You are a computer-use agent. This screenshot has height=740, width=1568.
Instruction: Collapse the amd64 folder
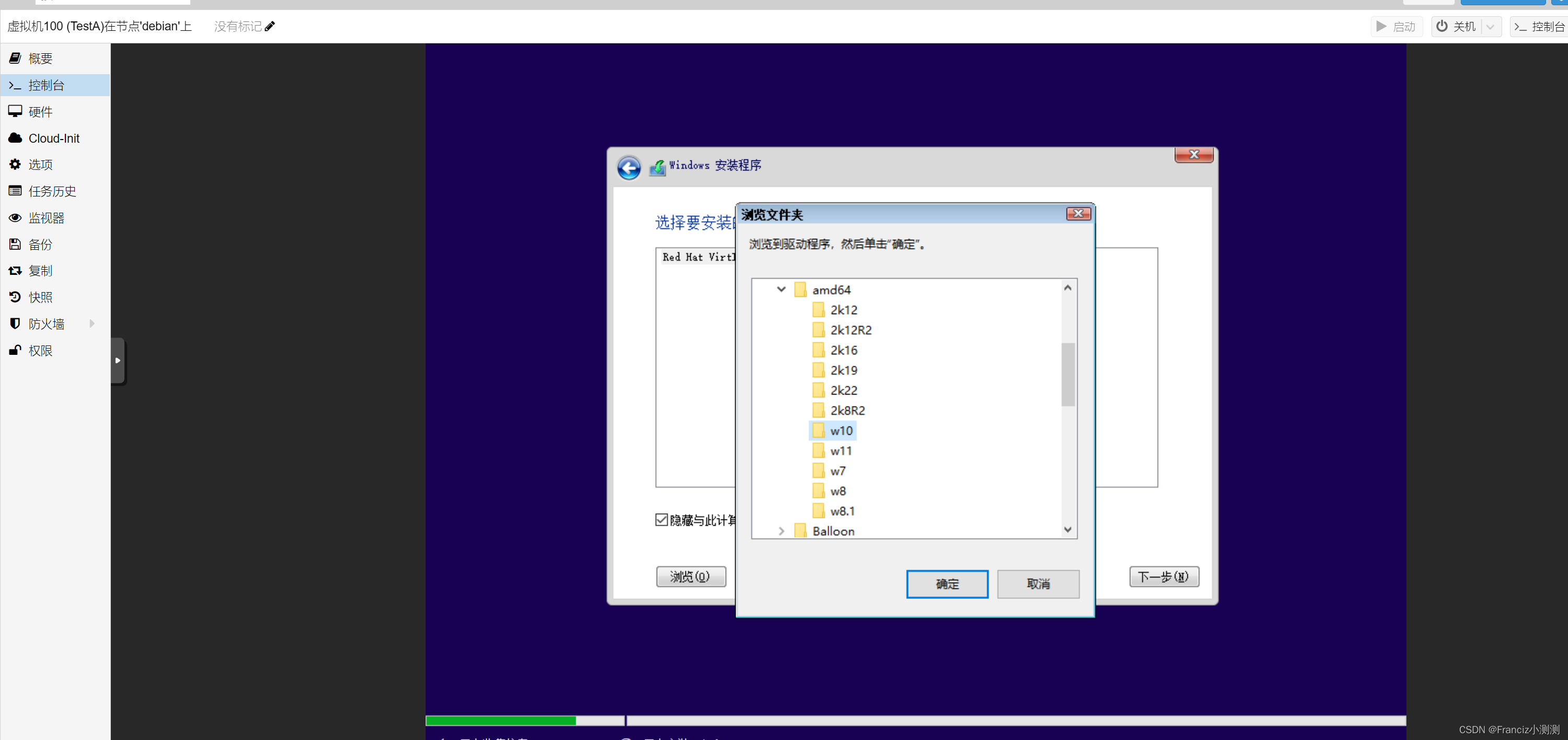(x=782, y=290)
